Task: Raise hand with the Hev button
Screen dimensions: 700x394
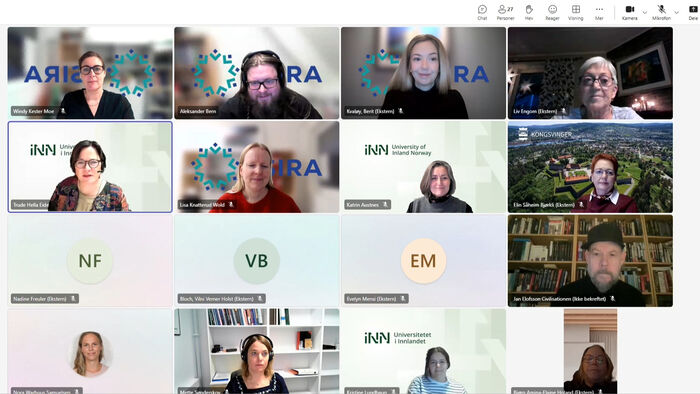Action: (529, 12)
